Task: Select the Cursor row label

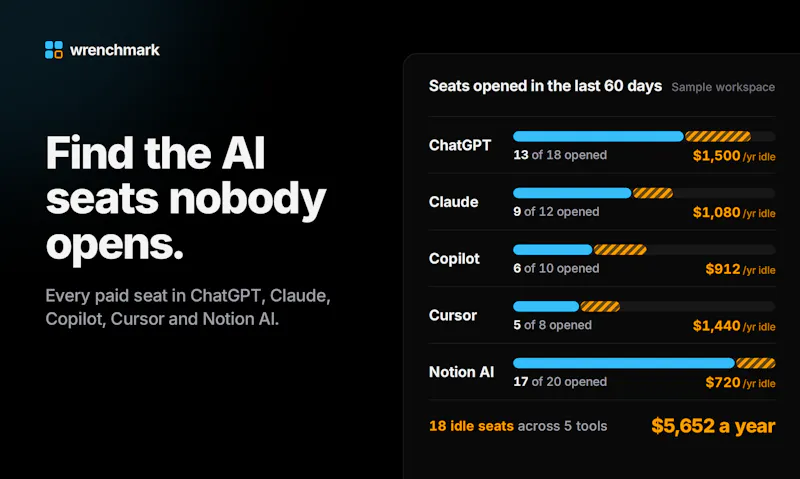Action: click(453, 315)
